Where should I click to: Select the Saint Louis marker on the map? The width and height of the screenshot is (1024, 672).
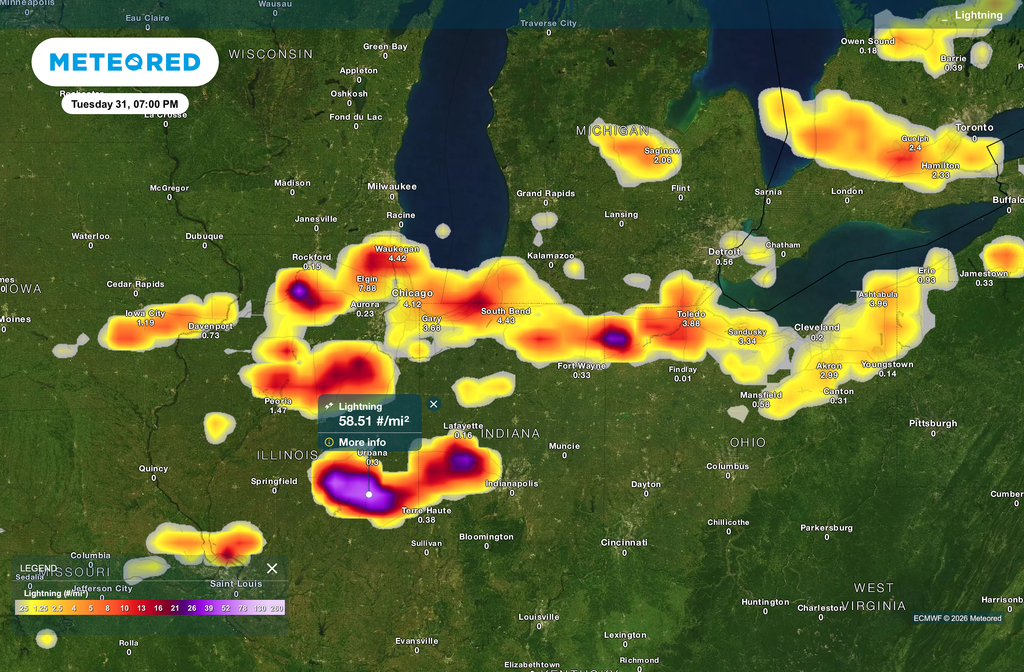[x=235, y=583]
